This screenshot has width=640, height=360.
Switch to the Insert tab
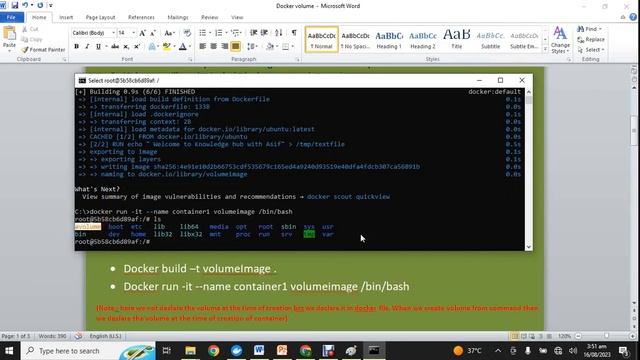tap(66, 17)
